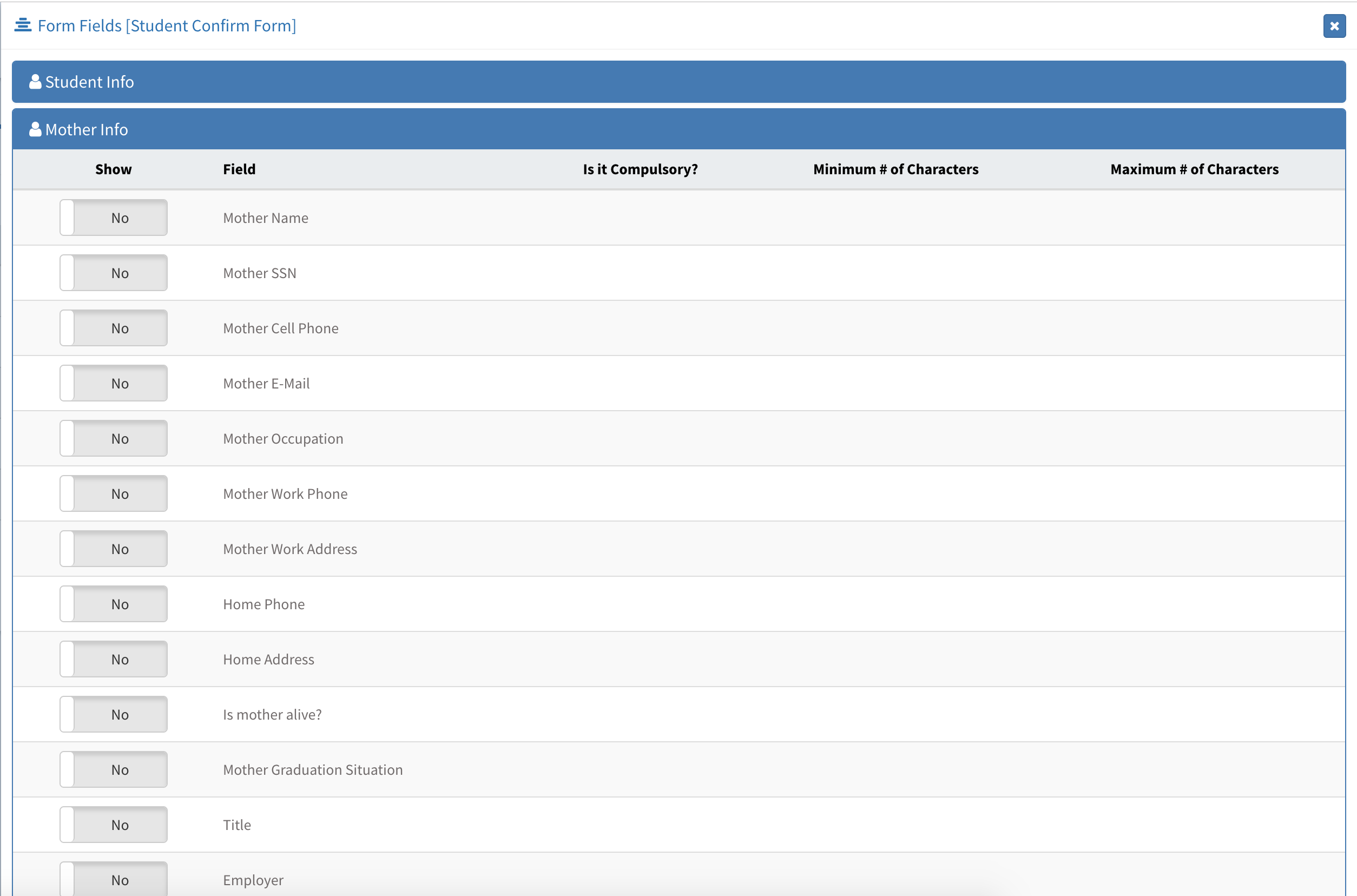Toggle Show switch for Title
The height and width of the screenshot is (896, 1357).
[114, 825]
